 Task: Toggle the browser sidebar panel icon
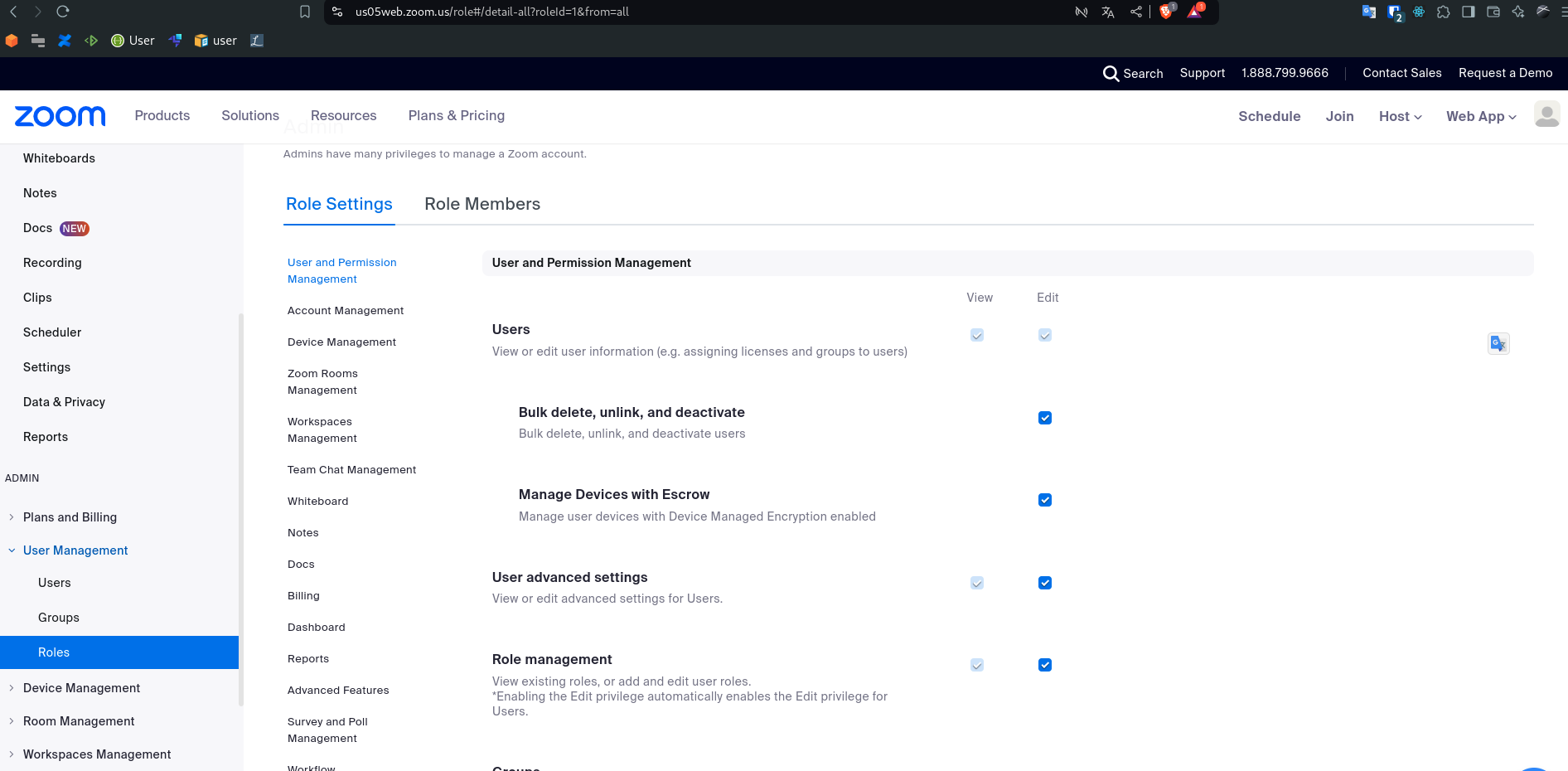1469,12
